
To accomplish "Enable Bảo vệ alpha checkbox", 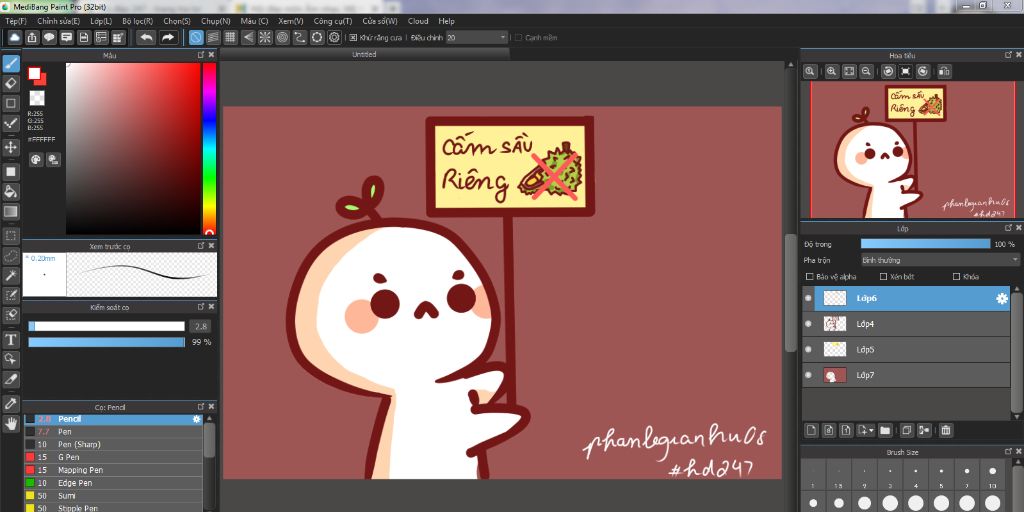I will click(x=810, y=277).
